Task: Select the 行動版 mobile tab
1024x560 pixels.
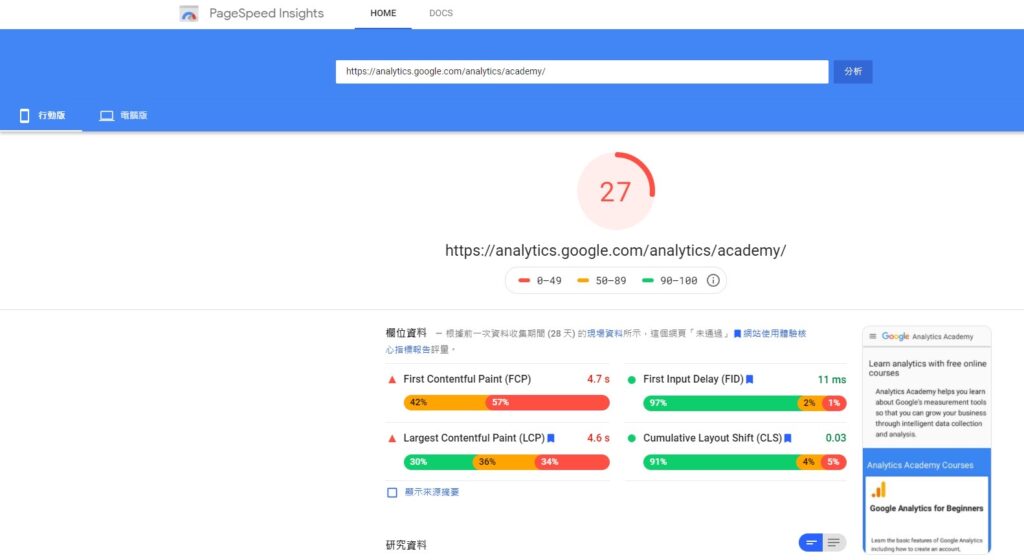Action: 41,116
